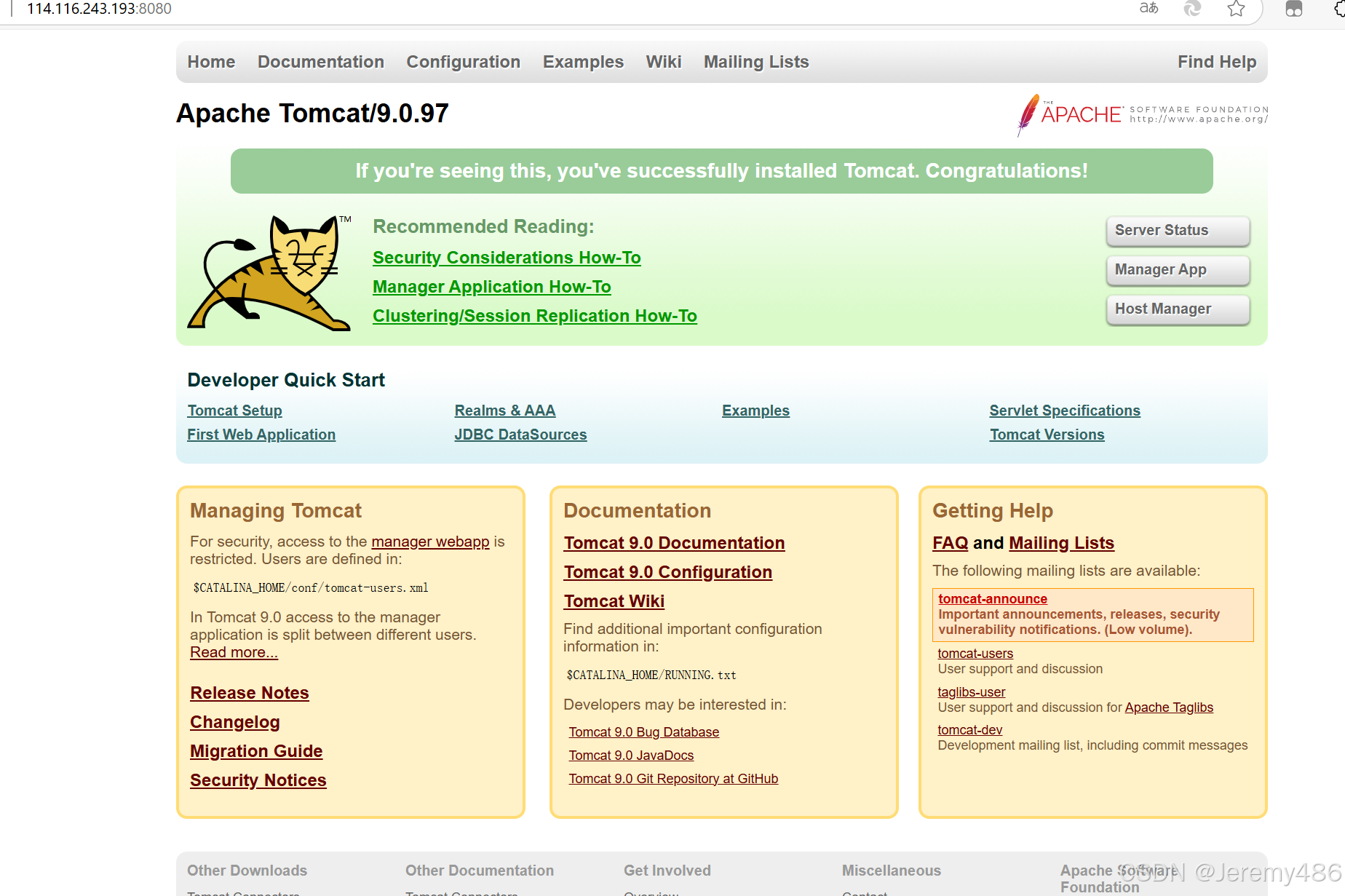Select Examples in the top navigation bar
Image resolution: width=1345 pixels, height=896 pixels.
point(583,62)
